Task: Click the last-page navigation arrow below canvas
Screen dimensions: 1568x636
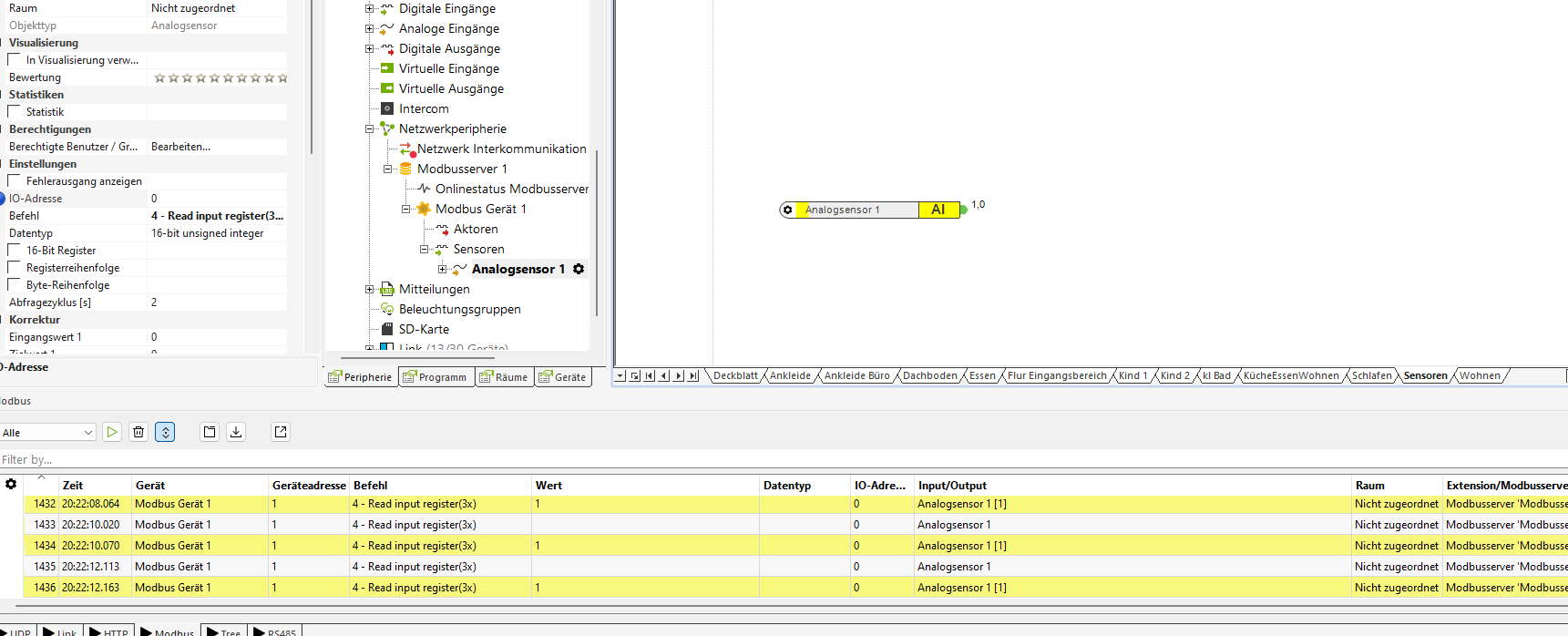Action: coord(693,375)
